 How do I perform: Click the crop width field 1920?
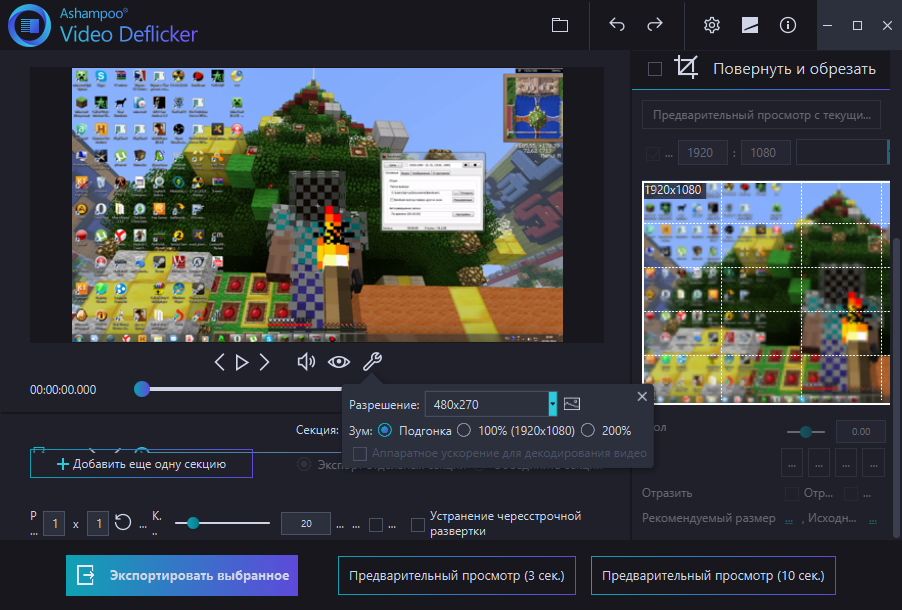click(x=700, y=152)
